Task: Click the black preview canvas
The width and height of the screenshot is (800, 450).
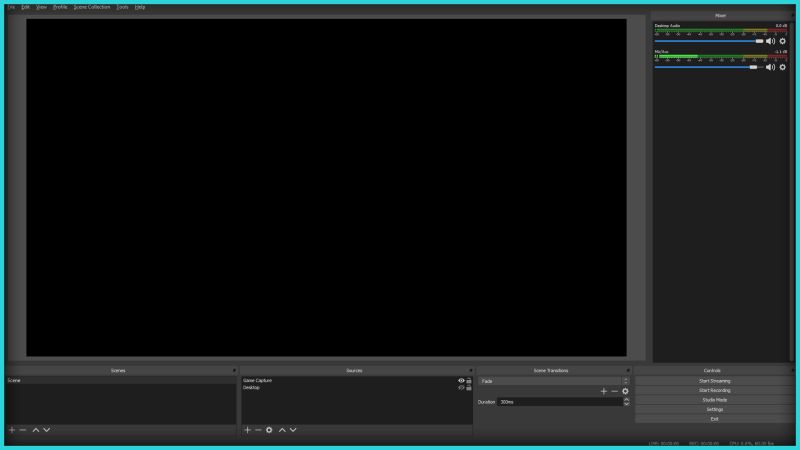Action: pyautogui.click(x=327, y=188)
